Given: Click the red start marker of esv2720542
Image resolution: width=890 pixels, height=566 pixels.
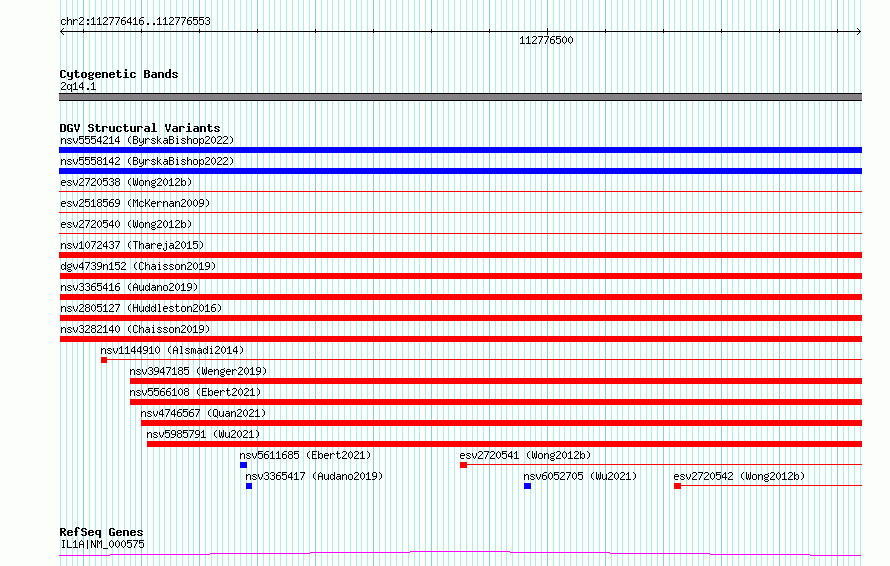Looking at the screenshot, I should [677, 486].
